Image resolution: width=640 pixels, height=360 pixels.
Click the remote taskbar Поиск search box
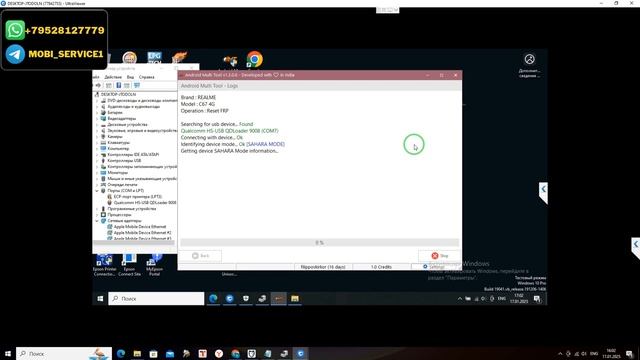tap(156, 299)
